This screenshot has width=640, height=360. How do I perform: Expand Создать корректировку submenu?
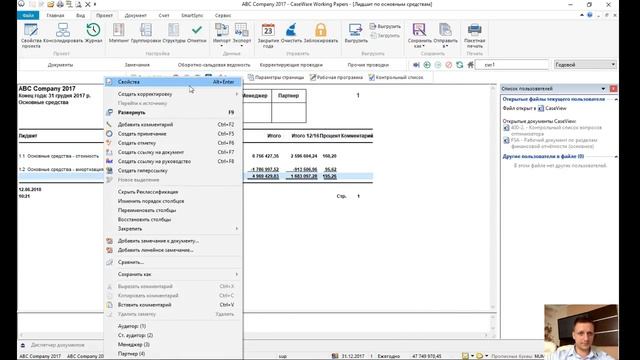pyautogui.click(x=173, y=94)
